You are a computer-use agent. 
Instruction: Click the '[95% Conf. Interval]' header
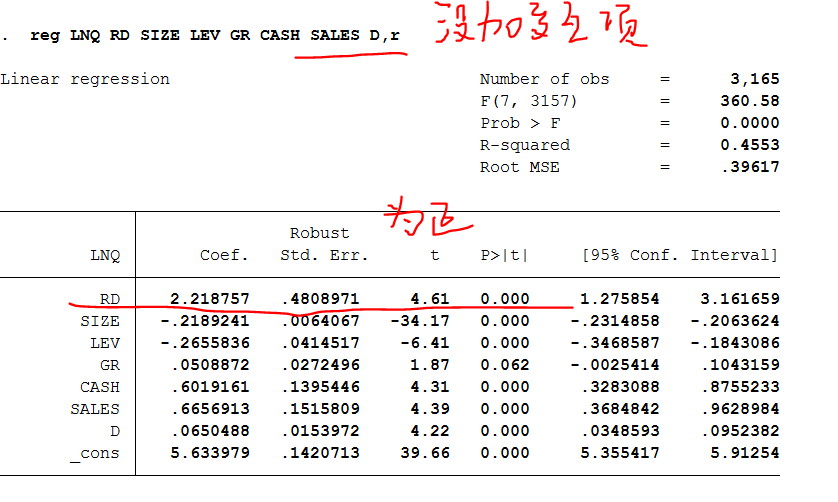point(680,256)
